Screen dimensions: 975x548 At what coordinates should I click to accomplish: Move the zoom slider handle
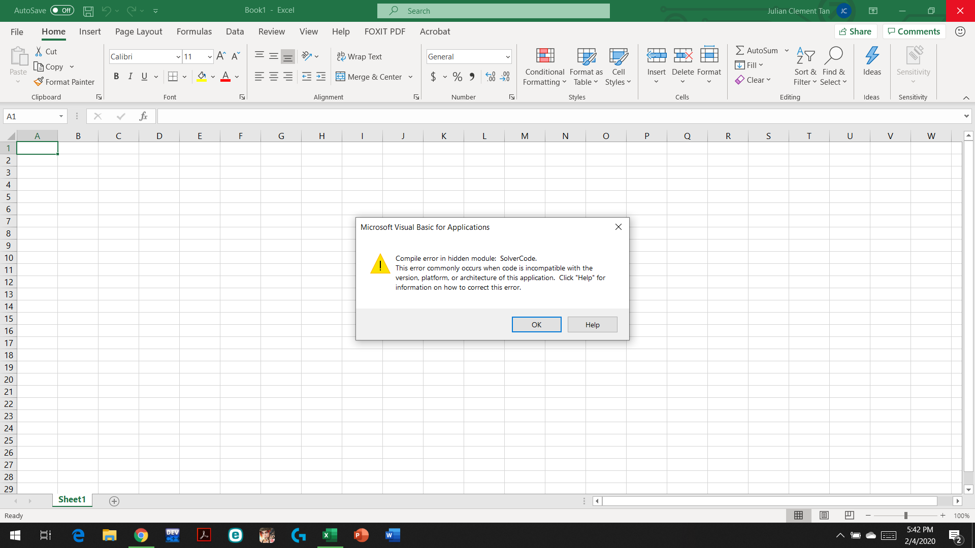tap(905, 516)
